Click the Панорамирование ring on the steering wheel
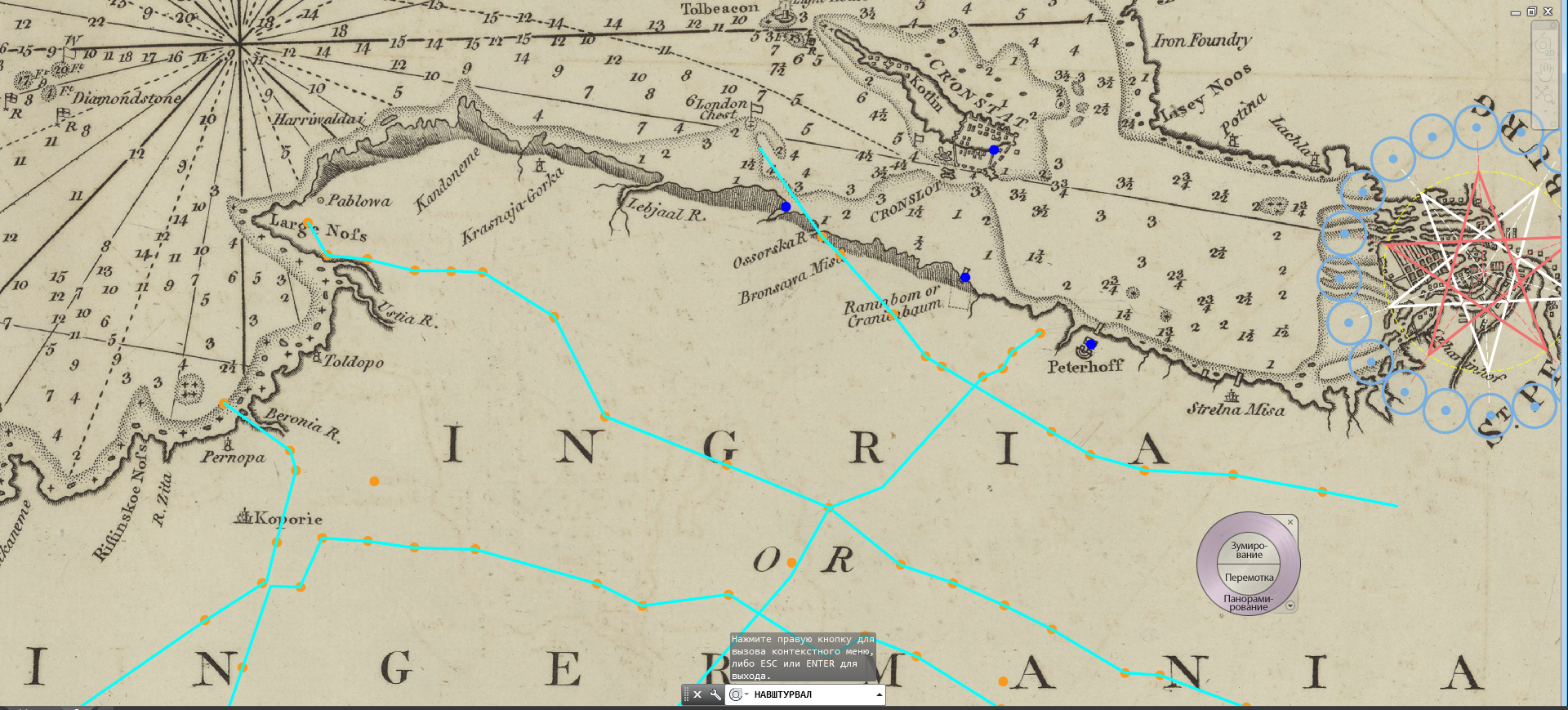1568x710 pixels. pyautogui.click(x=1248, y=603)
